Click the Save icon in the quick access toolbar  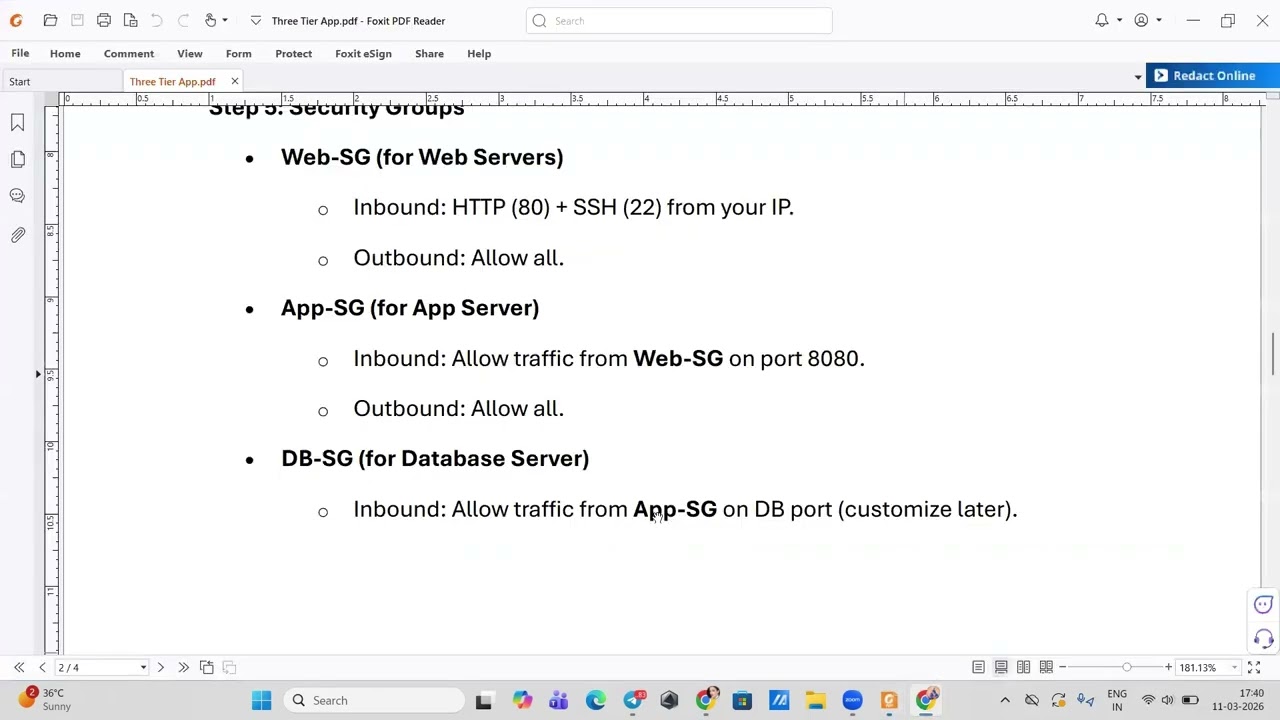pos(77,20)
